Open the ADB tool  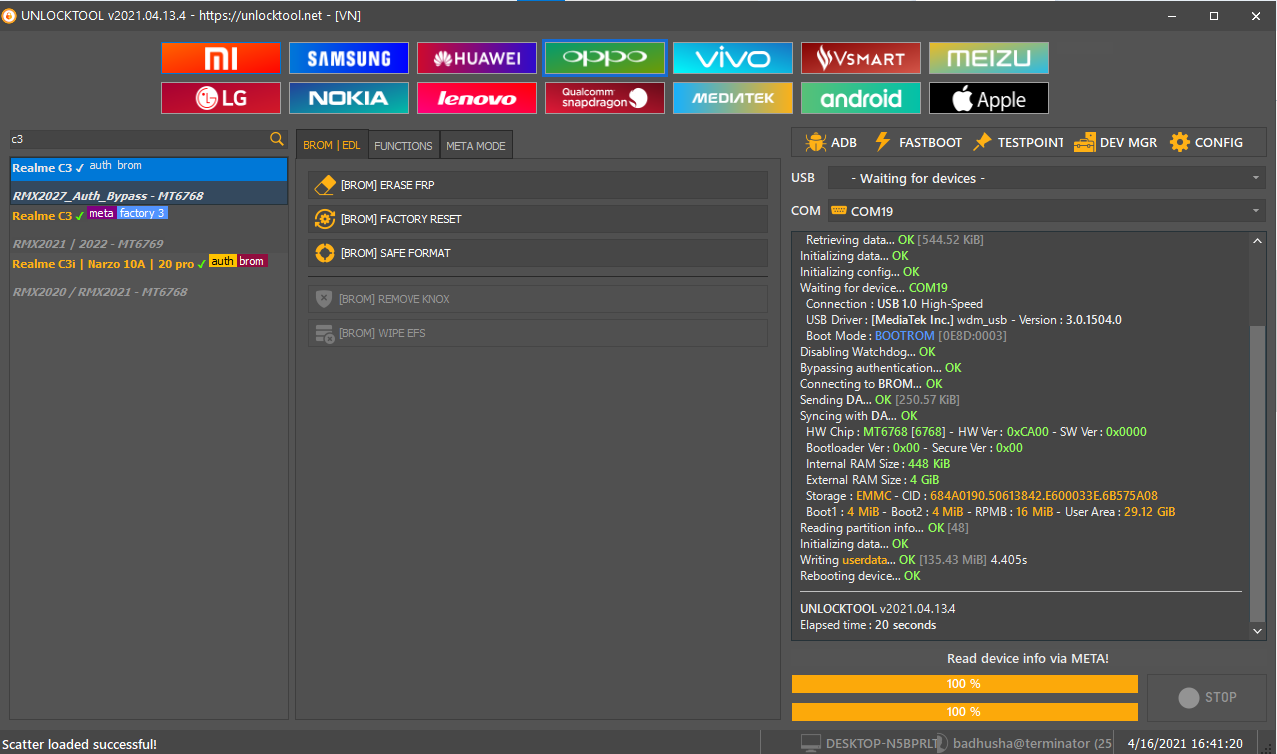tap(831, 142)
